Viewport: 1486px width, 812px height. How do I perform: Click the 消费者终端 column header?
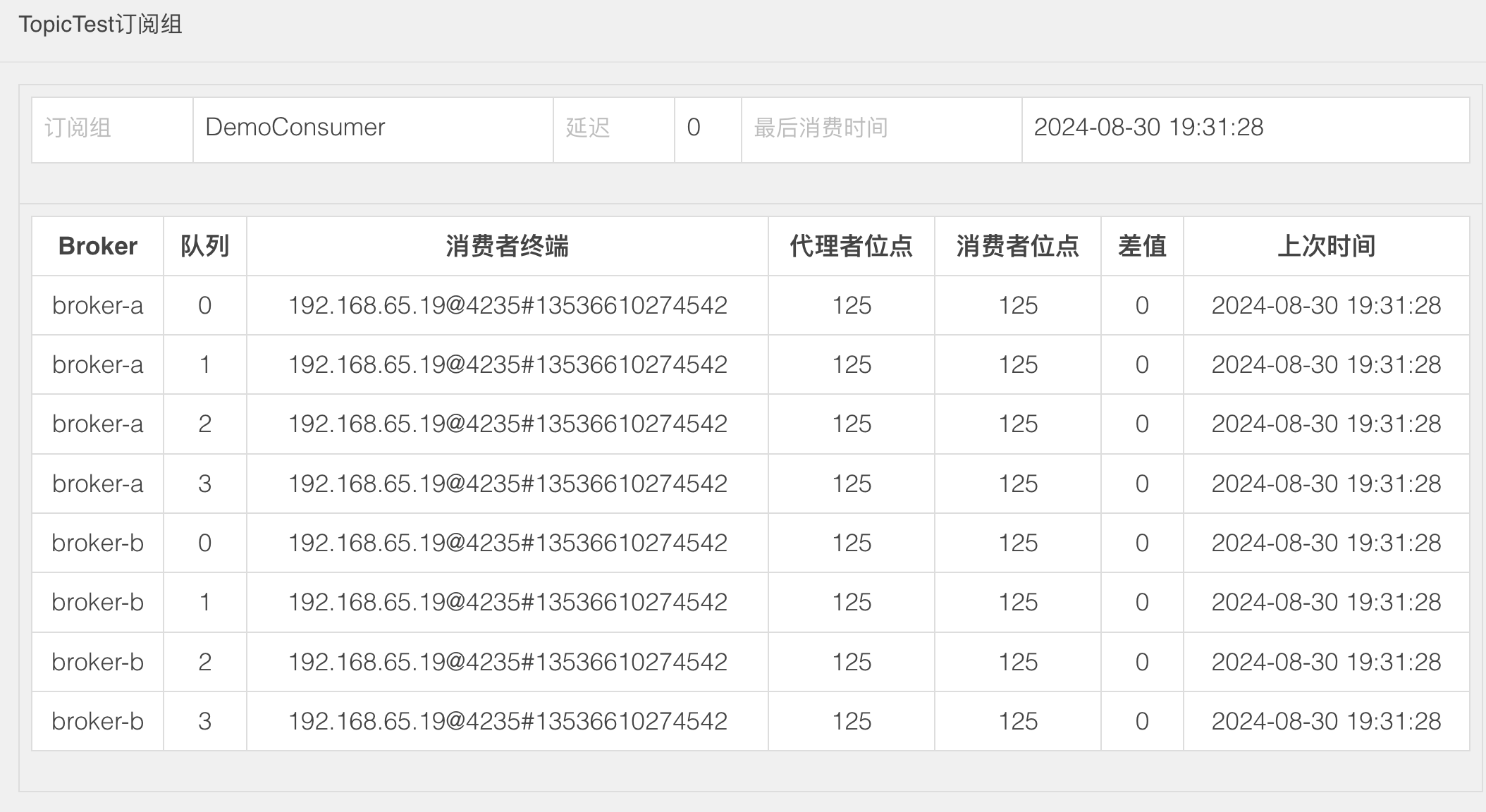coord(507,246)
